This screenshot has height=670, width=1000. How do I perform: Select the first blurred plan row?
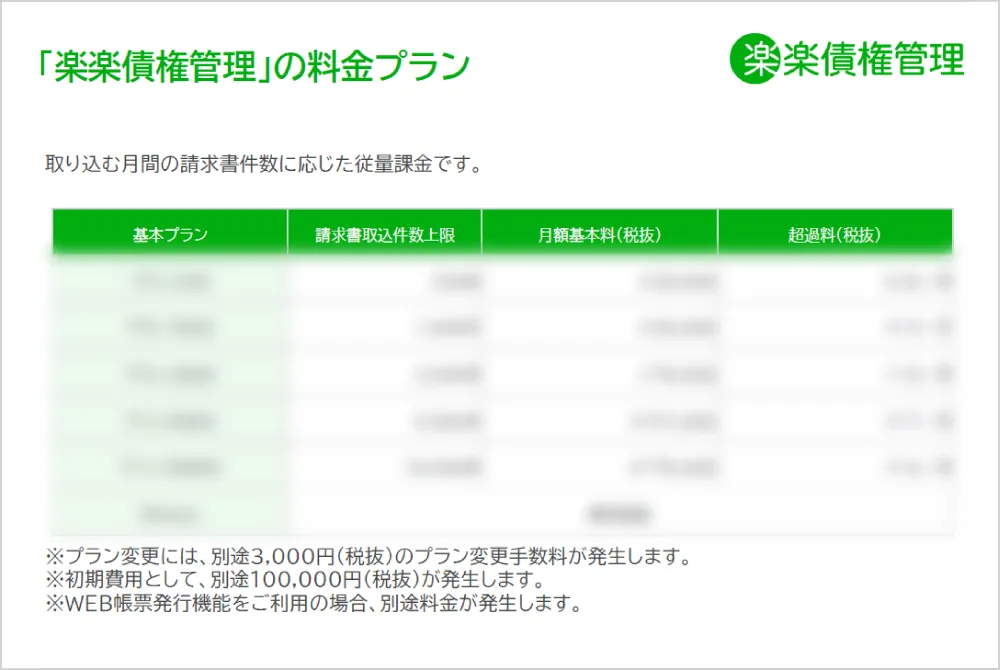(x=500, y=281)
